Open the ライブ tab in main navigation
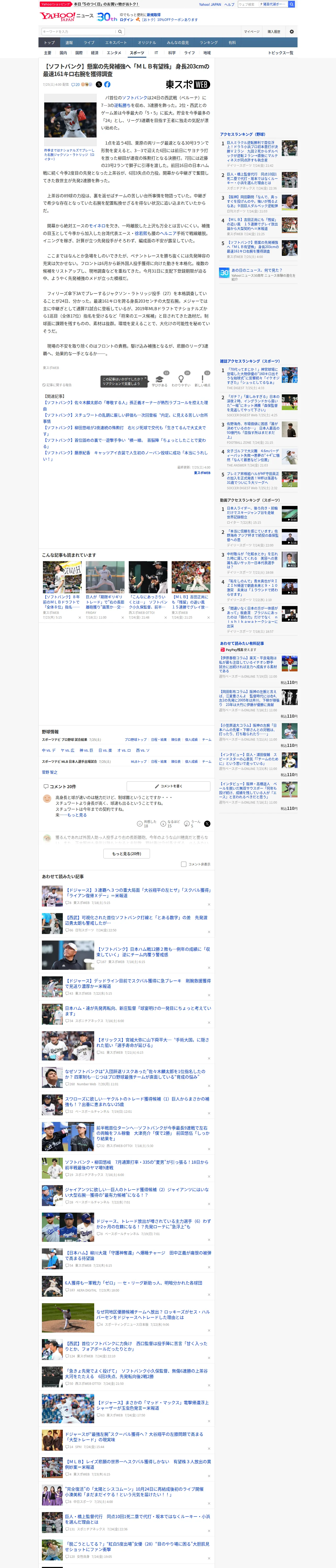Viewport: 336px width, 1568px height. click(89, 43)
